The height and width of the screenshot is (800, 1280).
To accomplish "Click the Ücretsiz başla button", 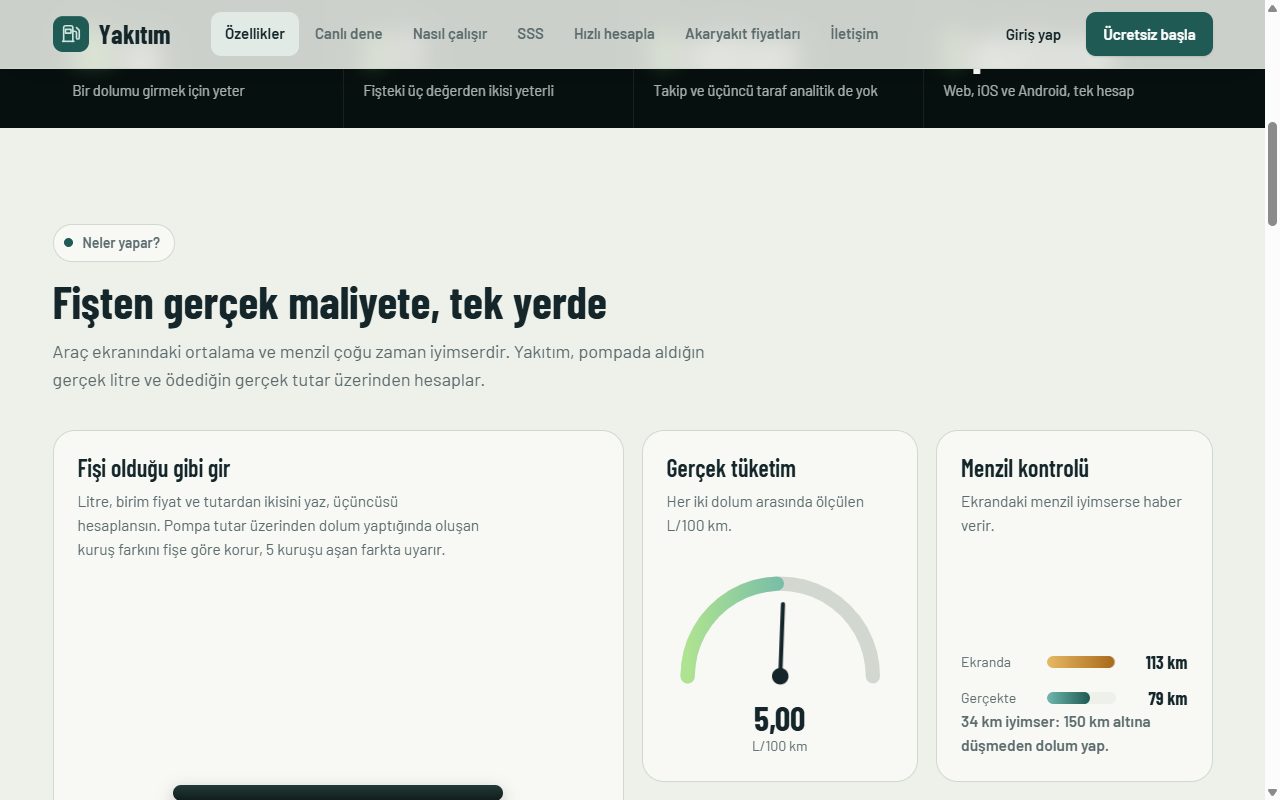I will click(x=1149, y=34).
